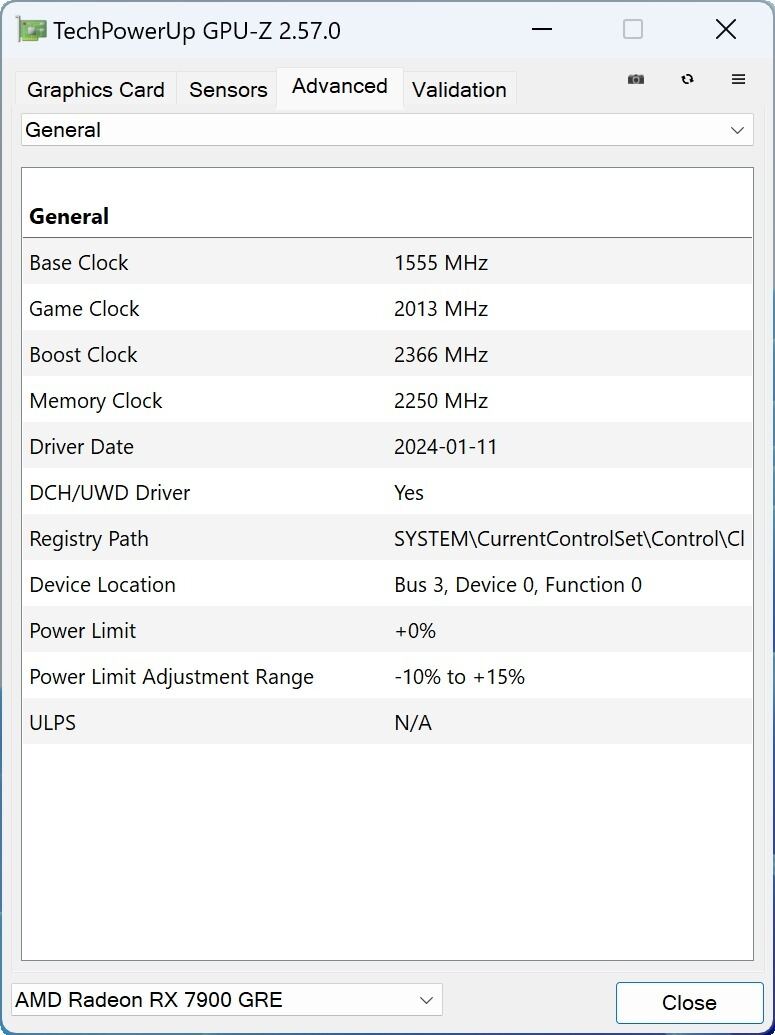
Task: Select the ULPS value N/A
Action: coord(413,723)
